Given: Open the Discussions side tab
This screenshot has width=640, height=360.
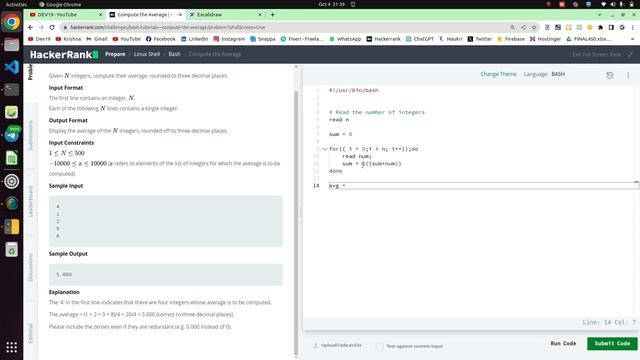Looking at the screenshot, I should click(30, 267).
